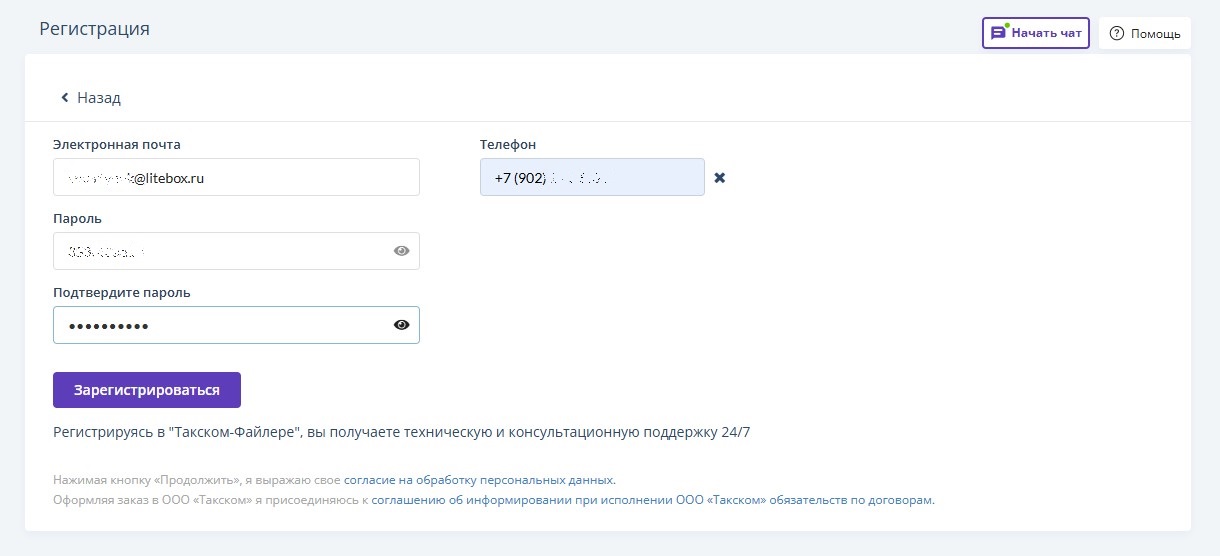Start a chat with Начать чат
This screenshot has width=1220, height=556.
(x=1036, y=33)
